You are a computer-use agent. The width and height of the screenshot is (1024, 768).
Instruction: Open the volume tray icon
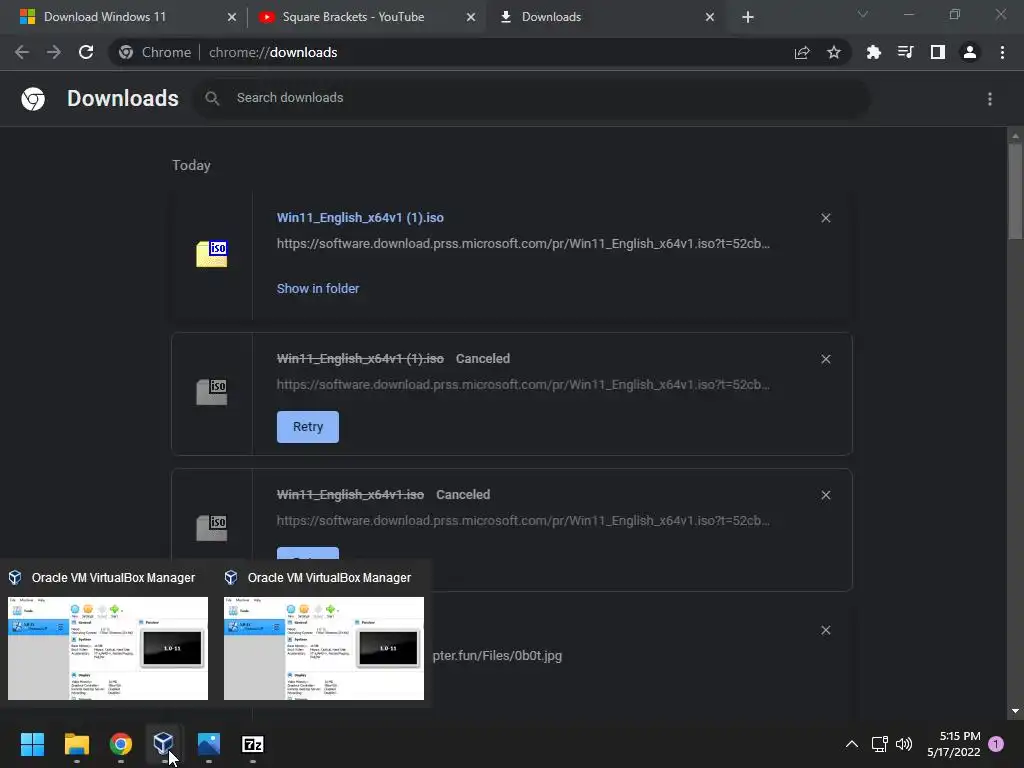tap(904, 744)
